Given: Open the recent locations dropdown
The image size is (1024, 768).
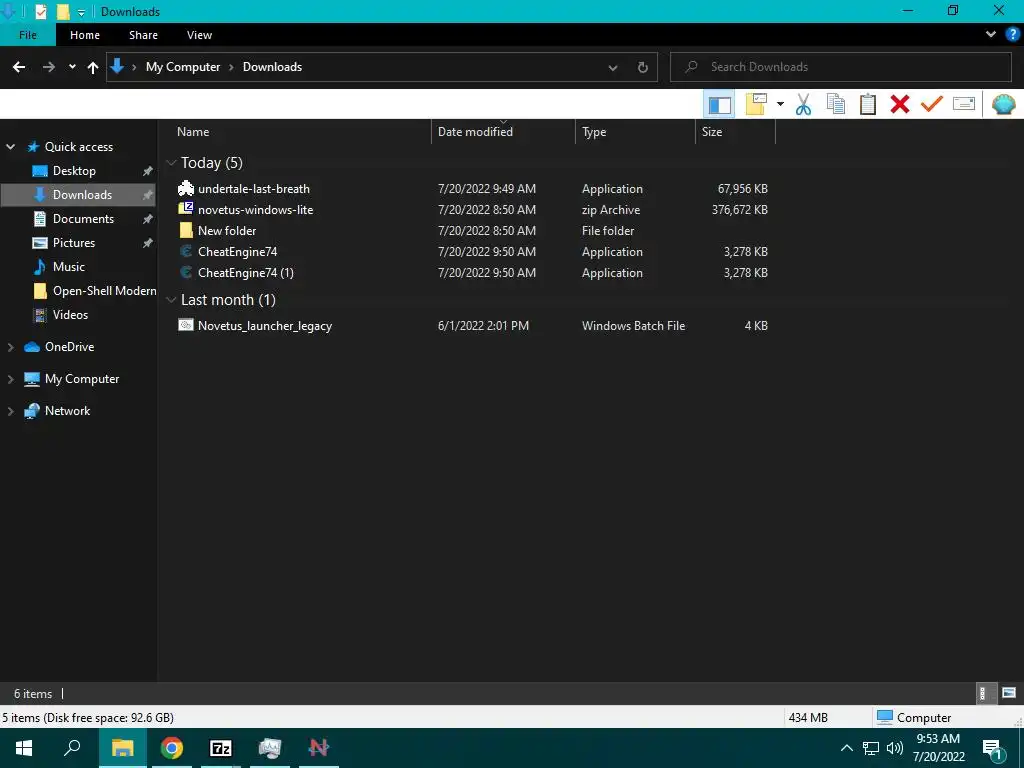Looking at the screenshot, I should pos(72,67).
